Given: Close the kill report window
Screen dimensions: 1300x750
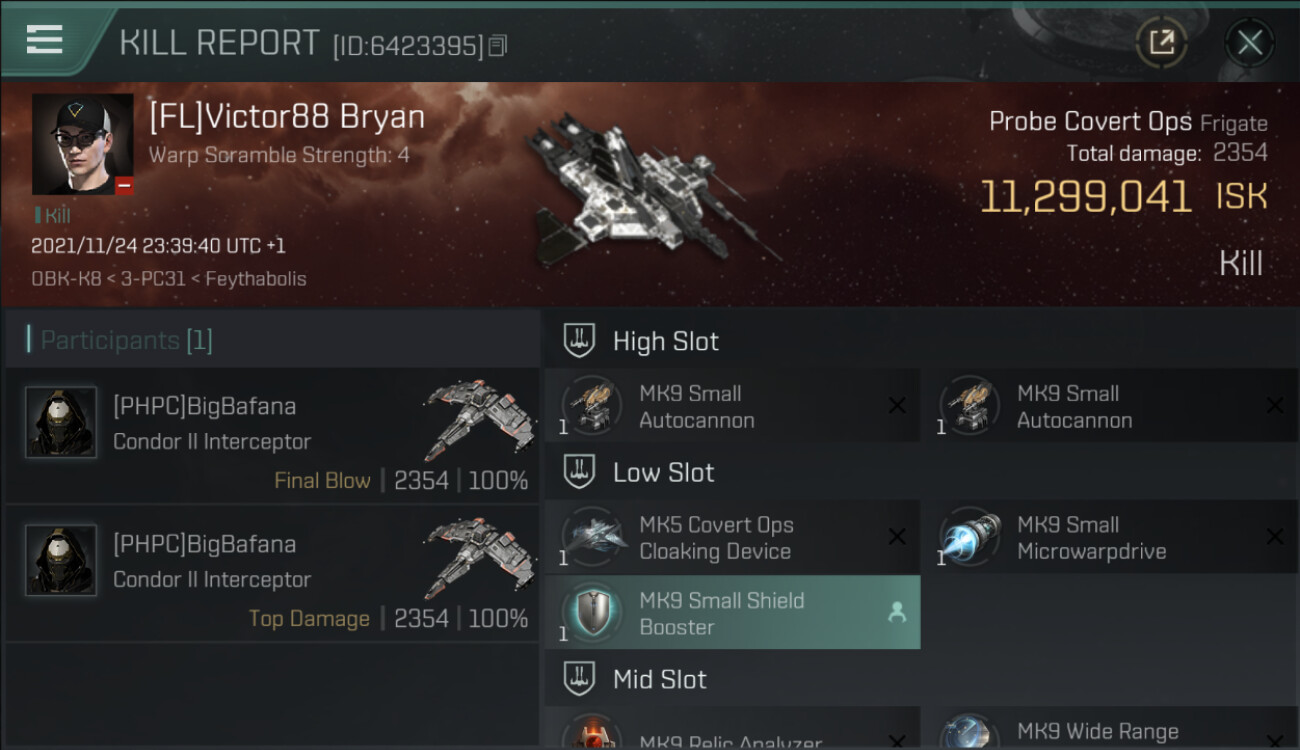Looking at the screenshot, I should (x=1249, y=42).
